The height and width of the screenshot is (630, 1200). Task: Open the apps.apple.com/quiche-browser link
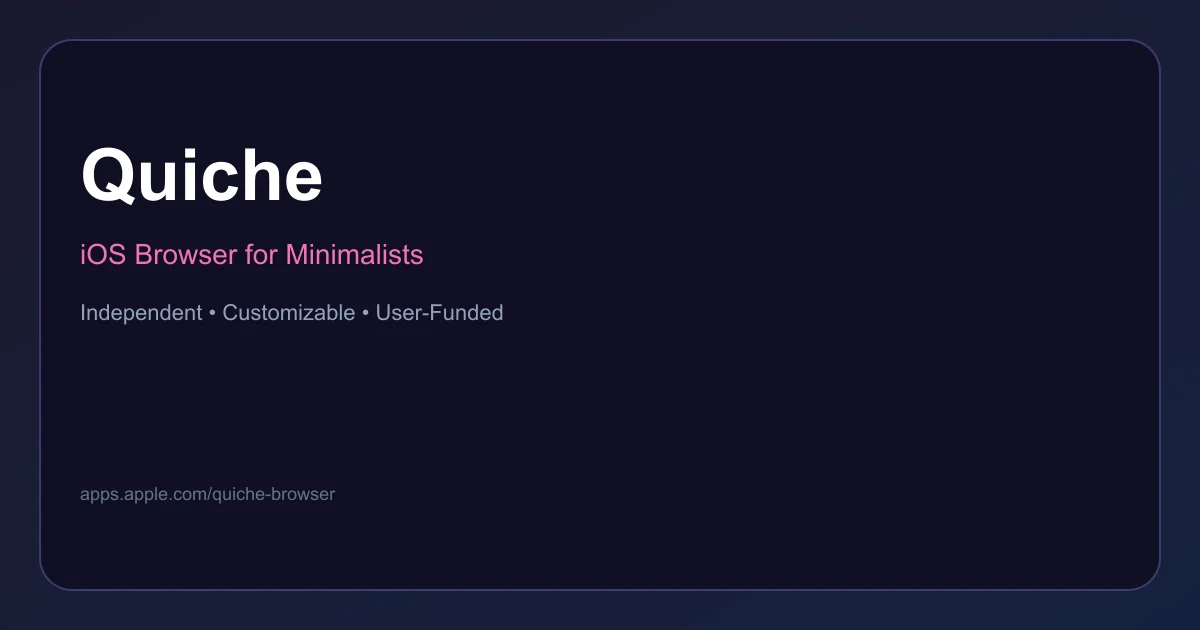207,494
